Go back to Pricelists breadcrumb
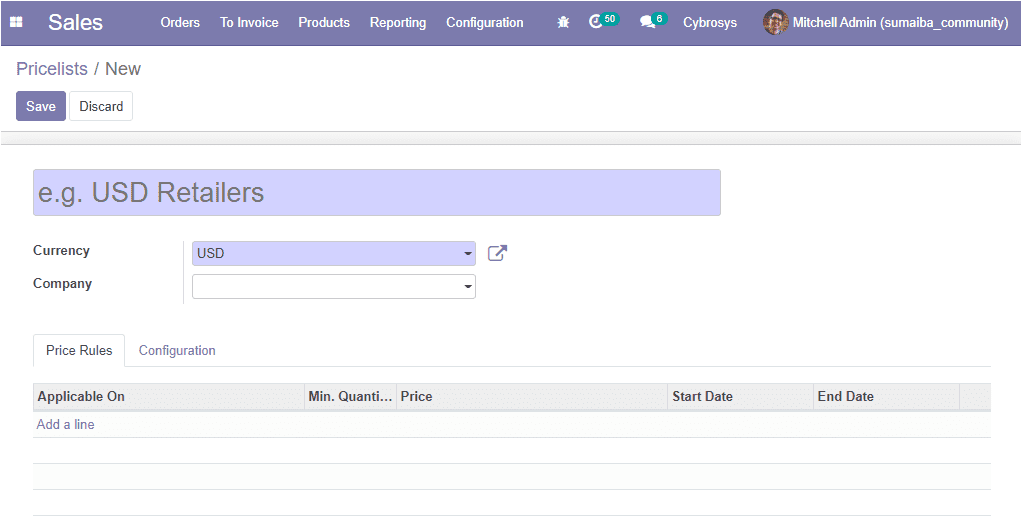 tap(51, 68)
